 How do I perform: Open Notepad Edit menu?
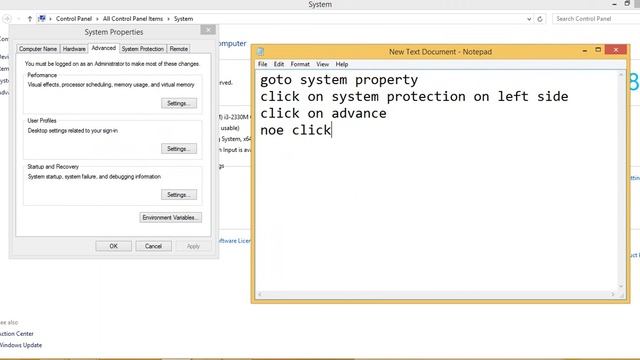coord(279,64)
